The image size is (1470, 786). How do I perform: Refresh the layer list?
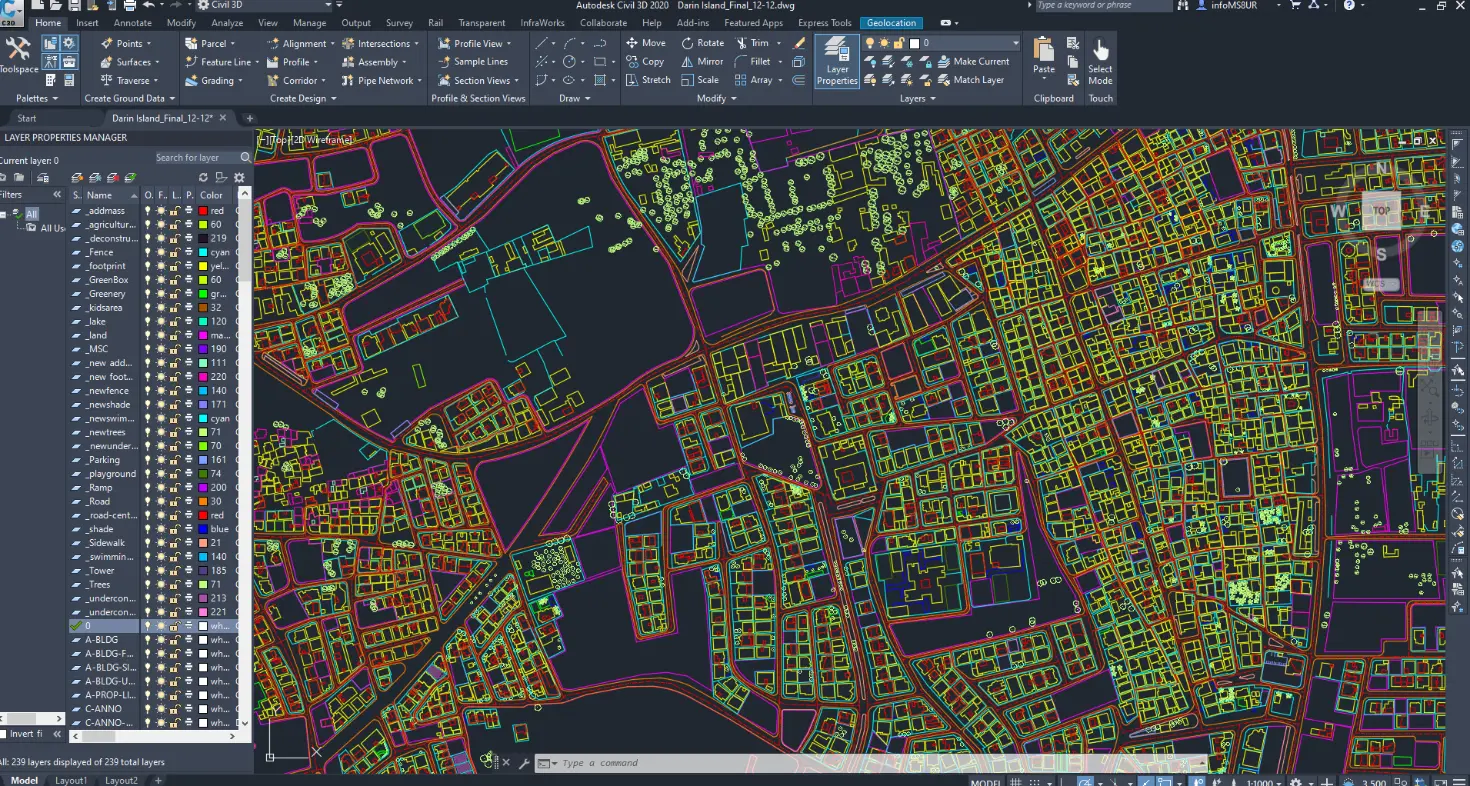(204, 178)
